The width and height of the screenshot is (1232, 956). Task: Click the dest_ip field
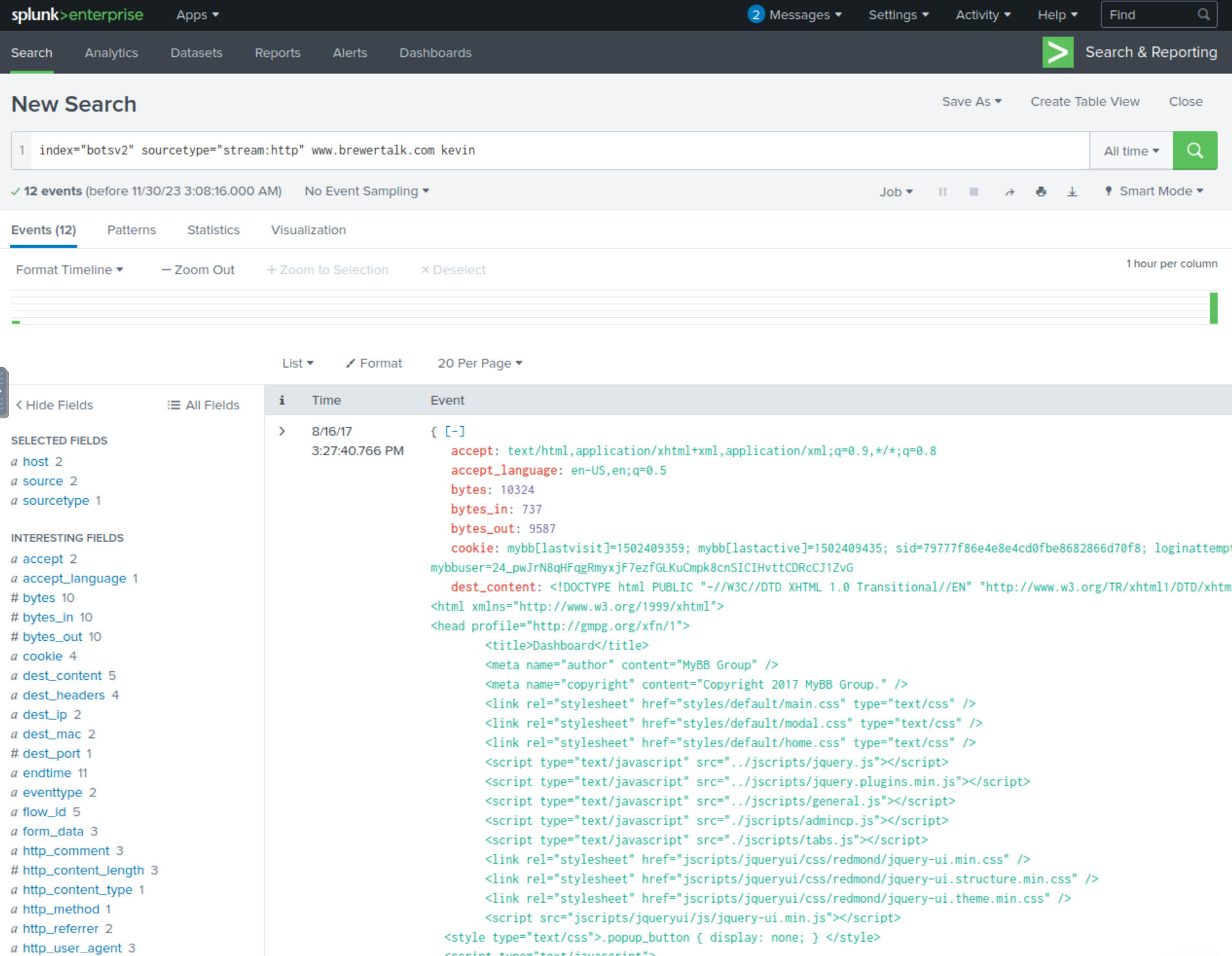pos(45,714)
